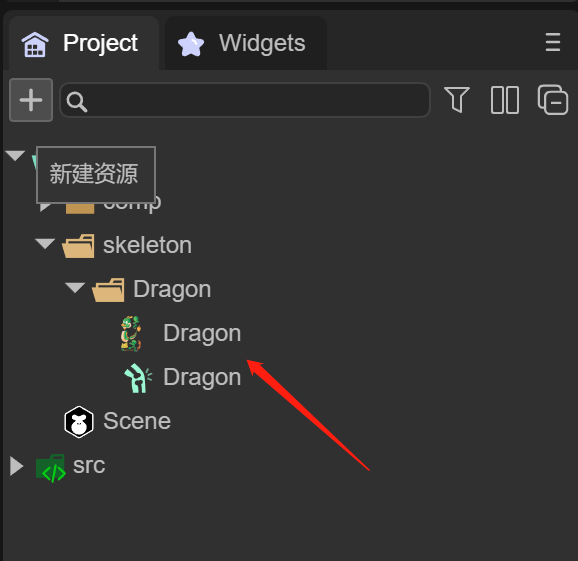
Task: Click the collapse all icon
Action: click(x=553, y=100)
